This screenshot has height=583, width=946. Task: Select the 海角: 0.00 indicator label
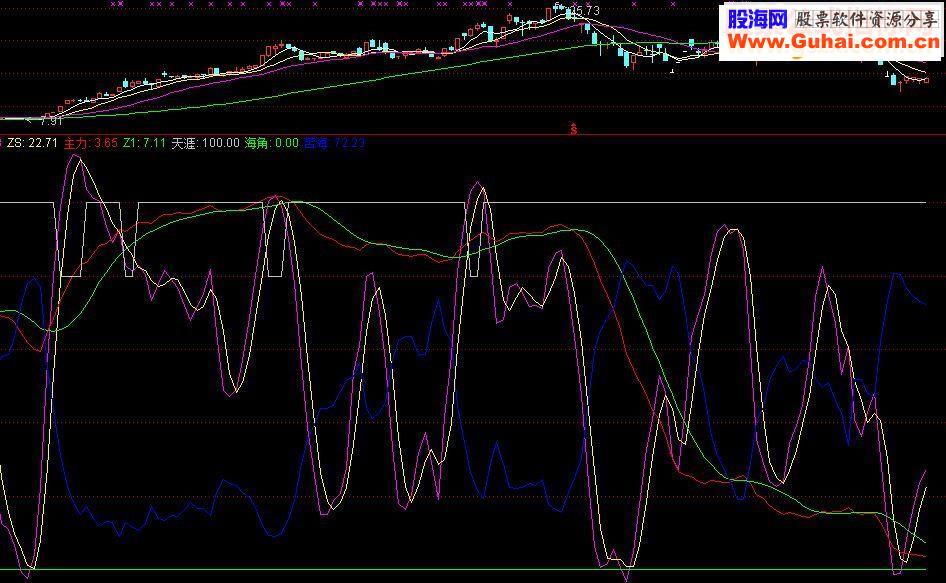(271, 143)
